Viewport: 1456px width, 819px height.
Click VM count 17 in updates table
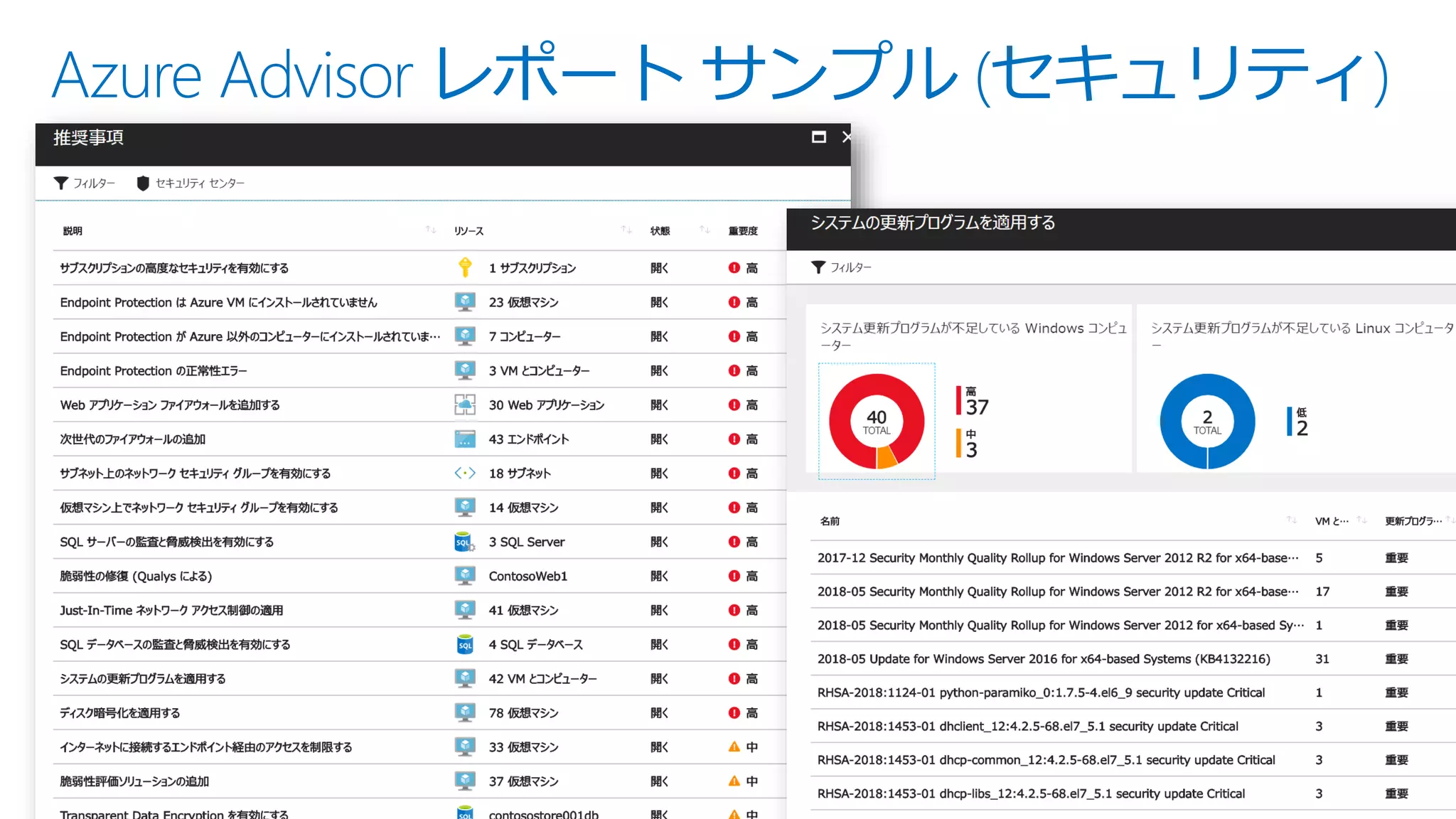pos(1322,591)
